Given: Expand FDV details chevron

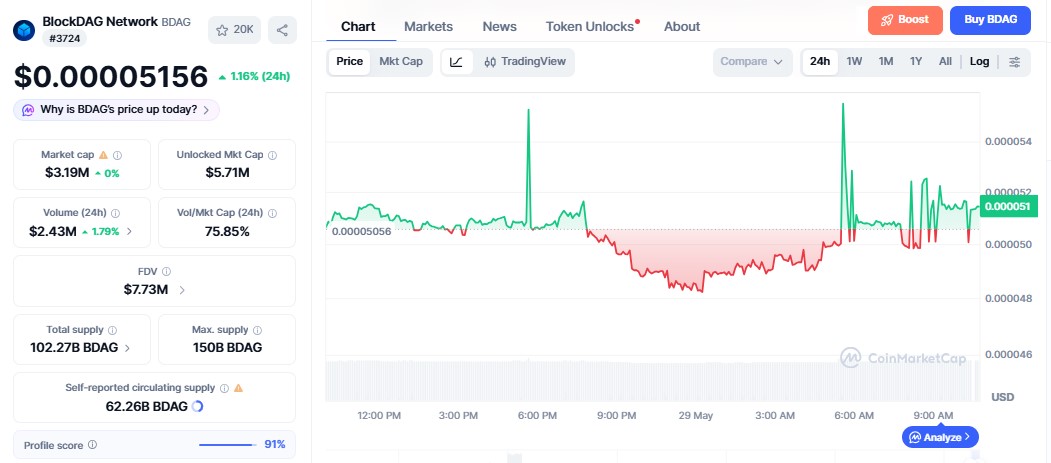Looking at the screenshot, I should tap(182, 290).
